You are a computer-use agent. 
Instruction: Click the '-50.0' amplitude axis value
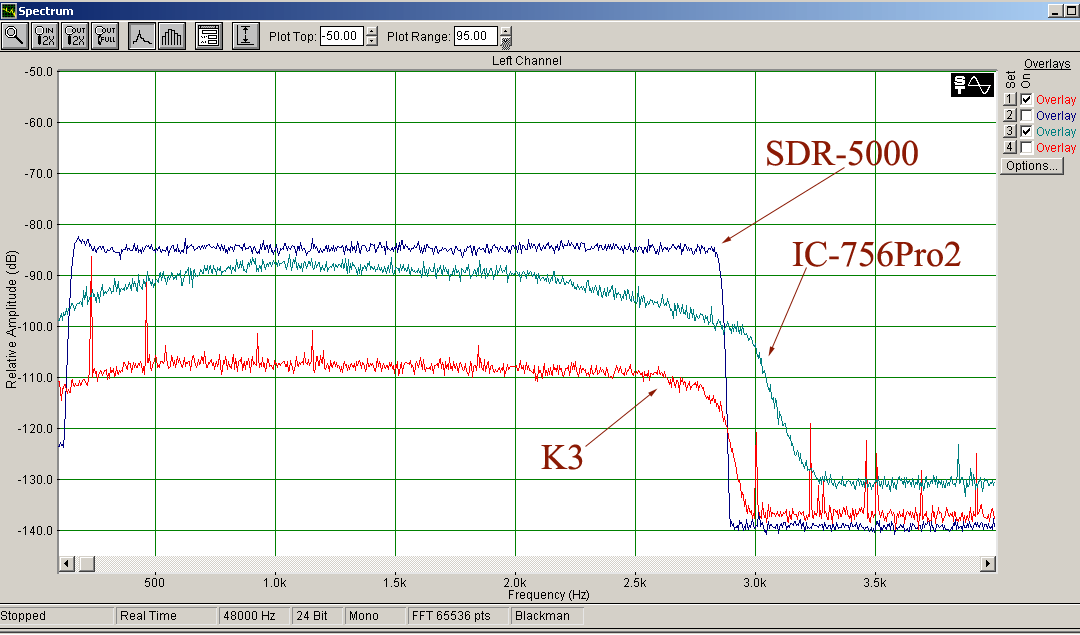click(x=39, y=72)
